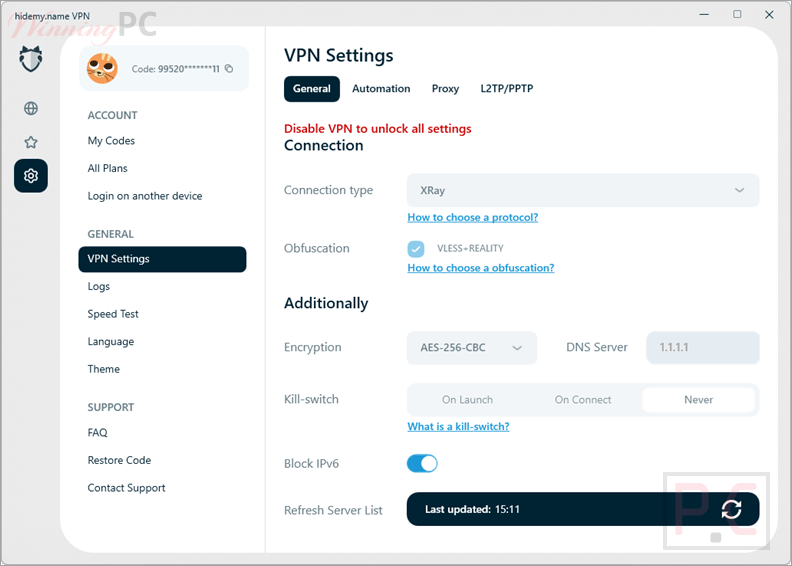The height and width of the screenshot is (566, 792).
Task: Set Kill-switch to Never
Action: point(699,399)
